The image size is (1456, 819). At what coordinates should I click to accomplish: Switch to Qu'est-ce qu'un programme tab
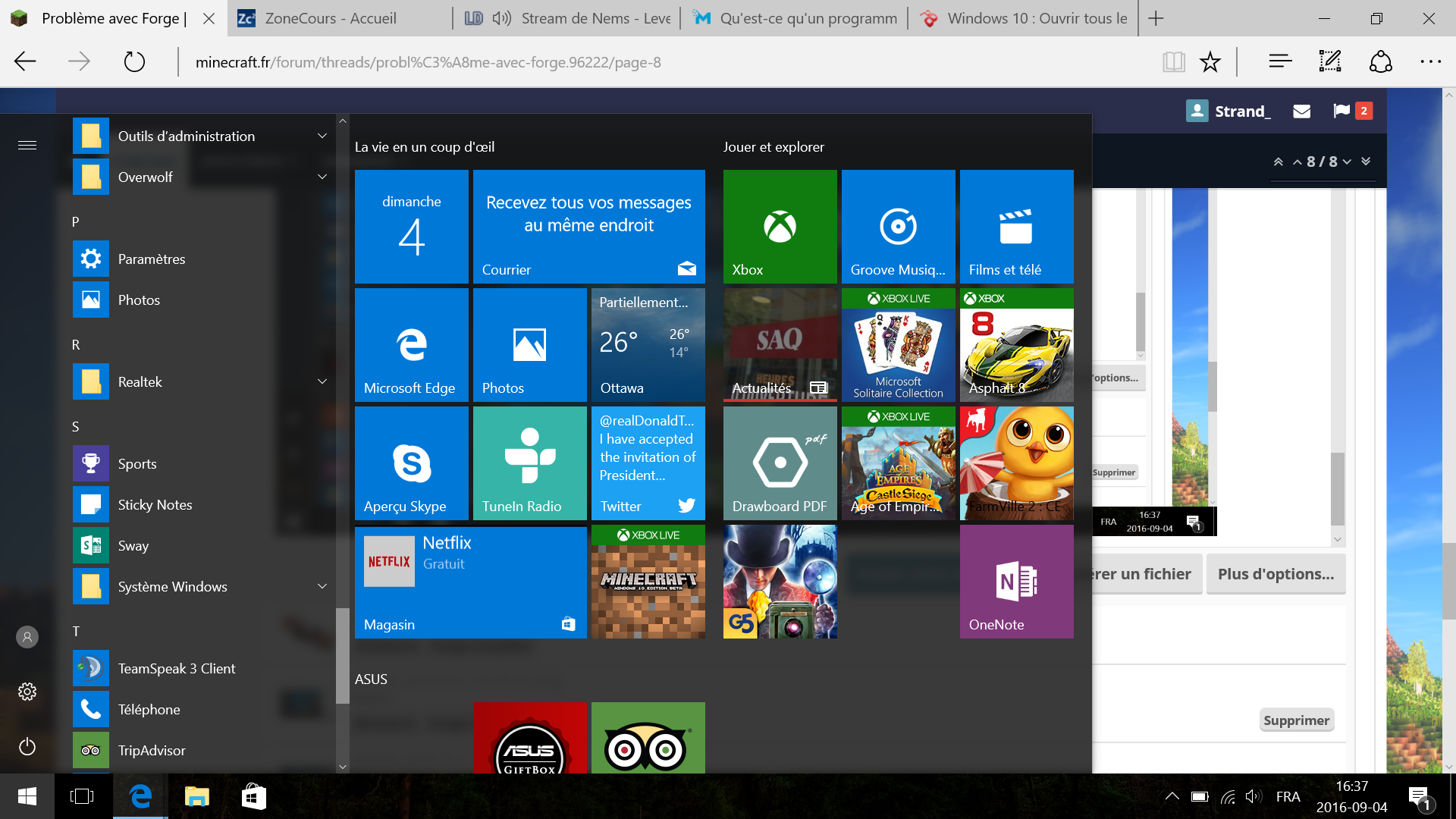(795, 18)
